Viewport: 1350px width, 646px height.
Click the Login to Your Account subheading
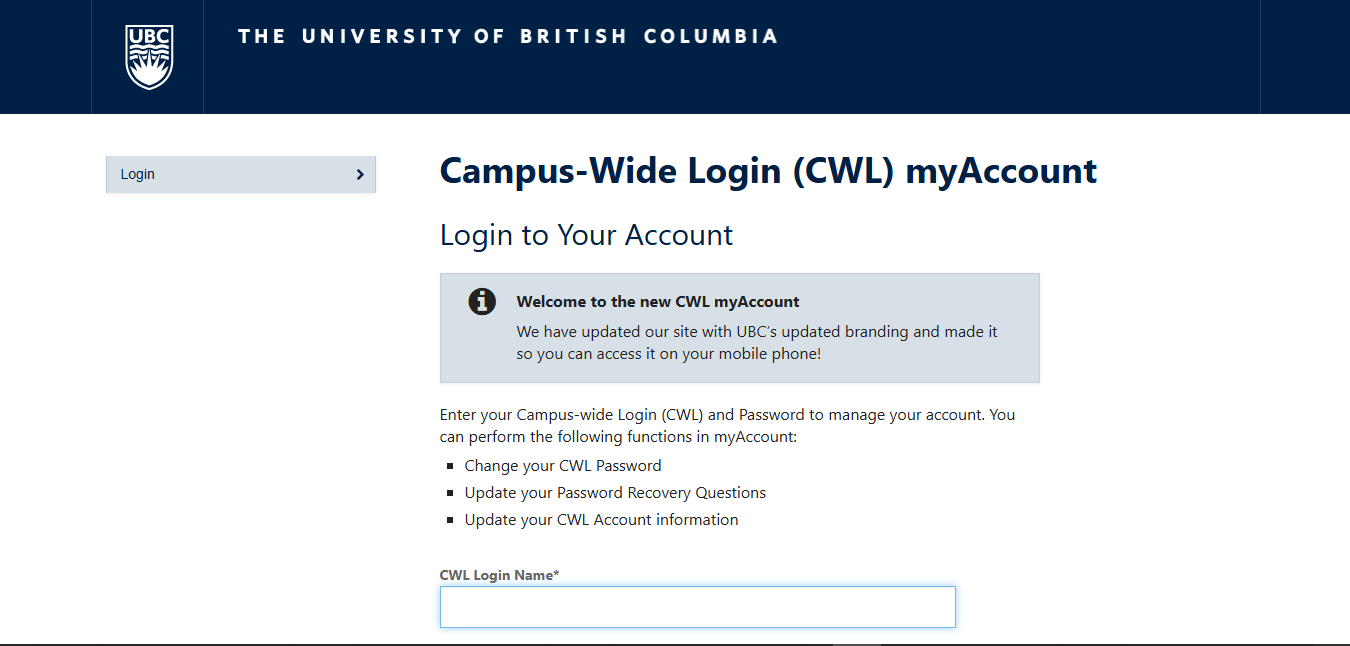tap(586, 235)
